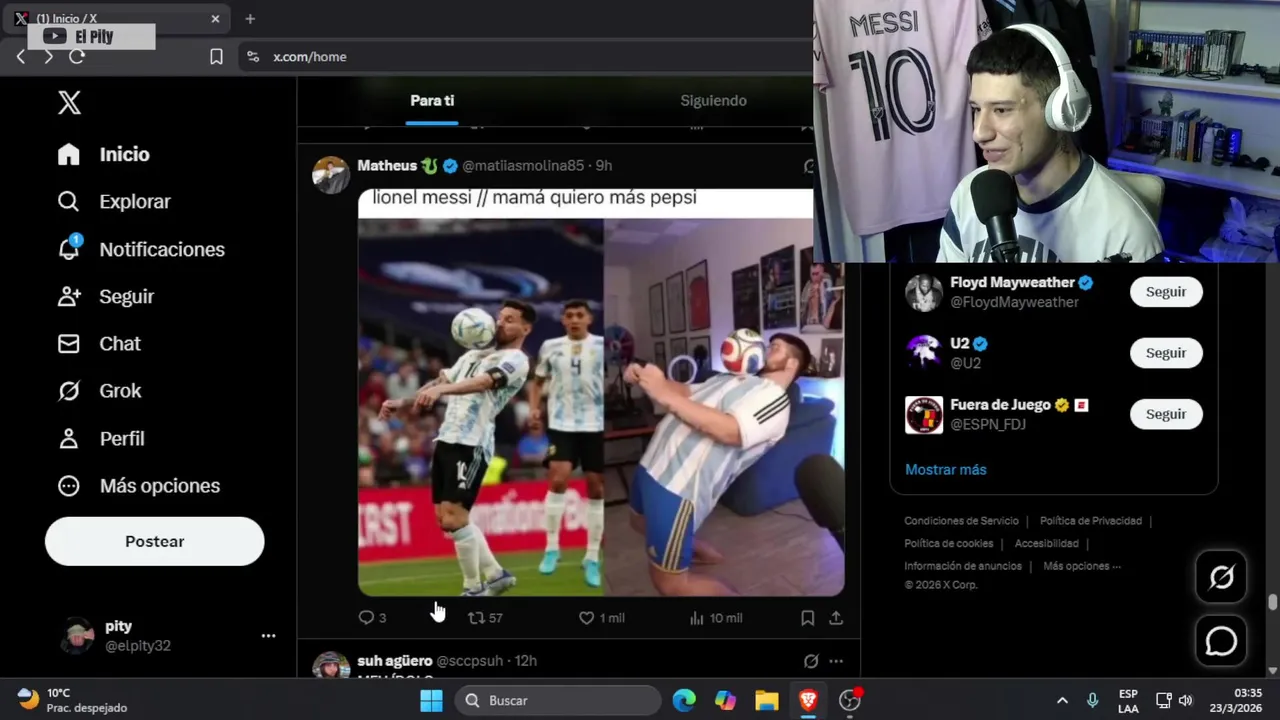Reload page in browser toolbar
1280x720 pixels.
77,57
